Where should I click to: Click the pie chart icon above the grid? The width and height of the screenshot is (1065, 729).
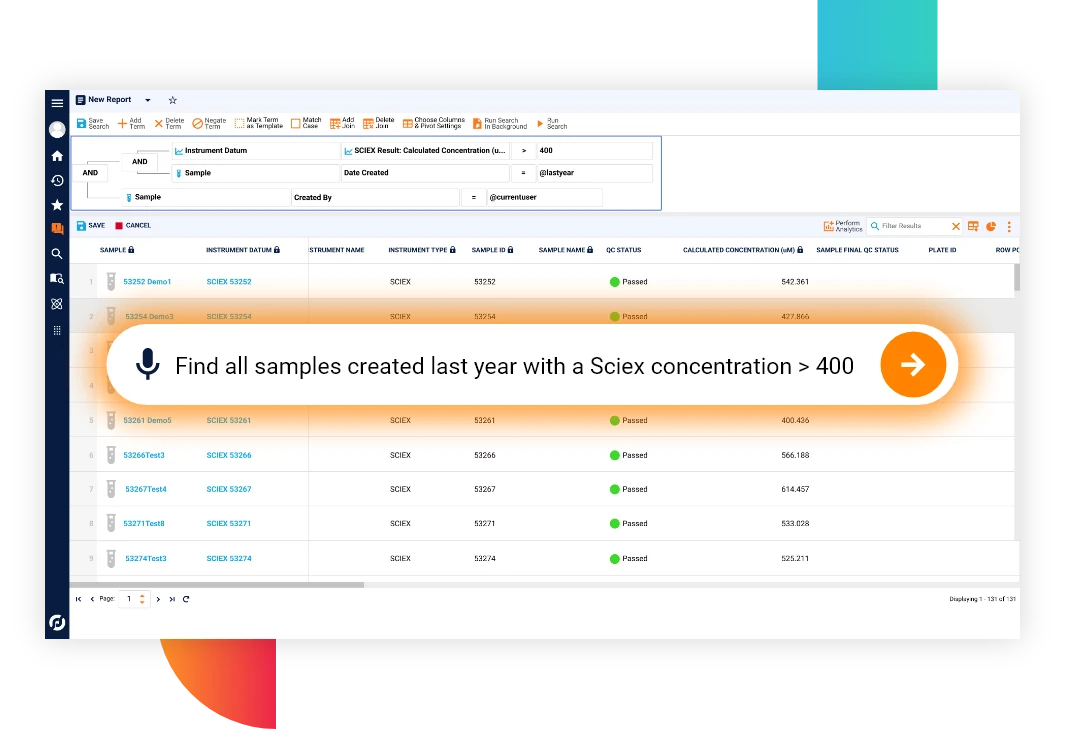coord(990,226)
